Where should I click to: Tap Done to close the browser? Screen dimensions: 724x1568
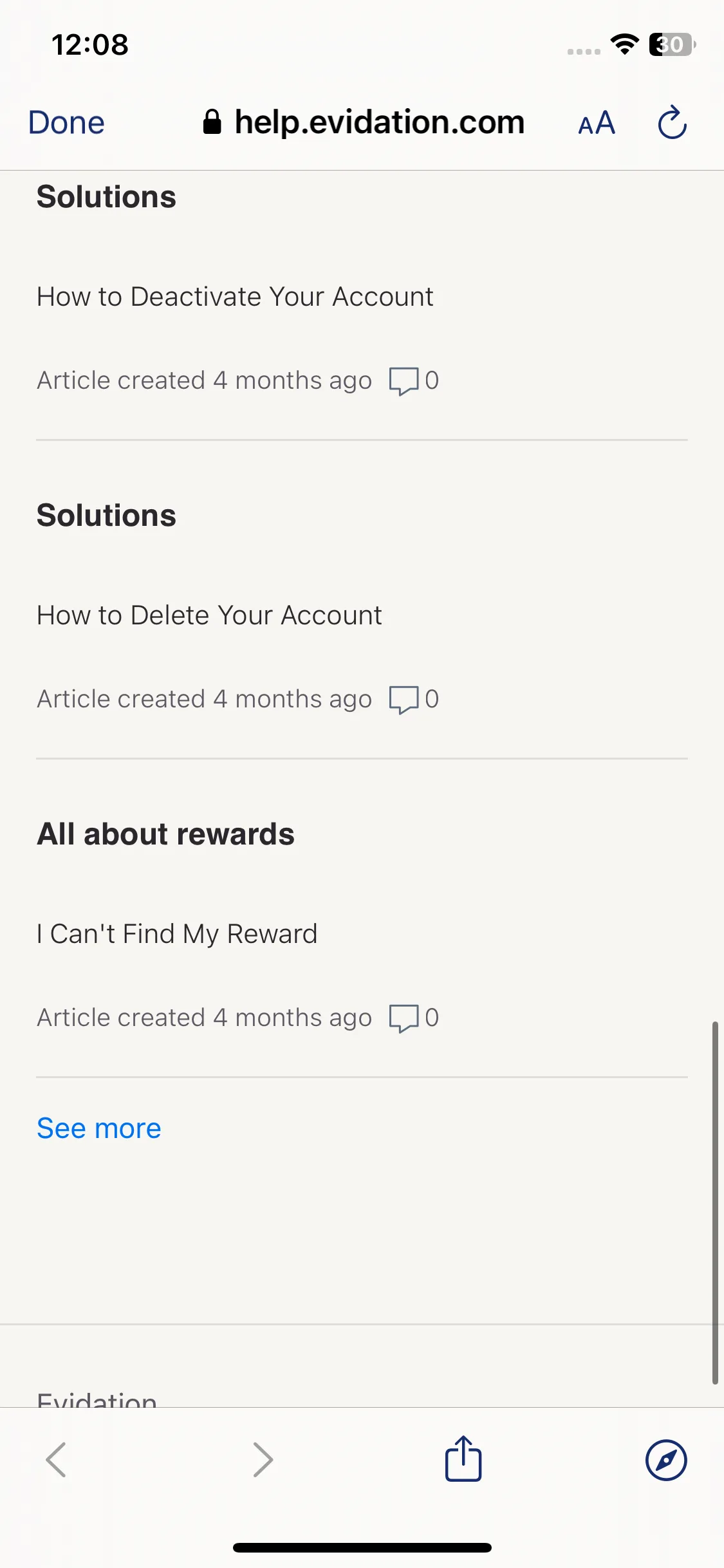[66, 122]
